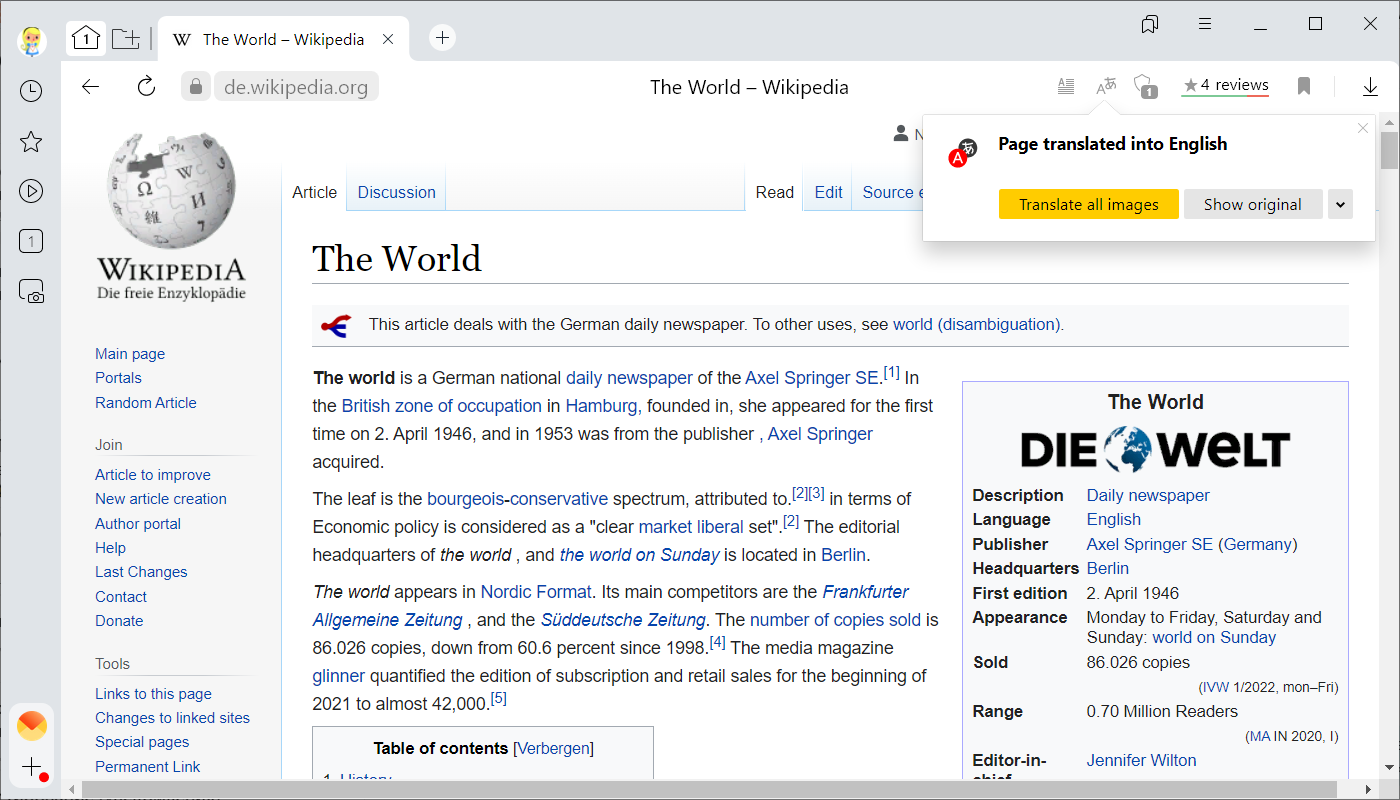This screenshot has width=1400, height=800.
Task: Add a sidebar item with the plus icon
Action: [32, 768]
